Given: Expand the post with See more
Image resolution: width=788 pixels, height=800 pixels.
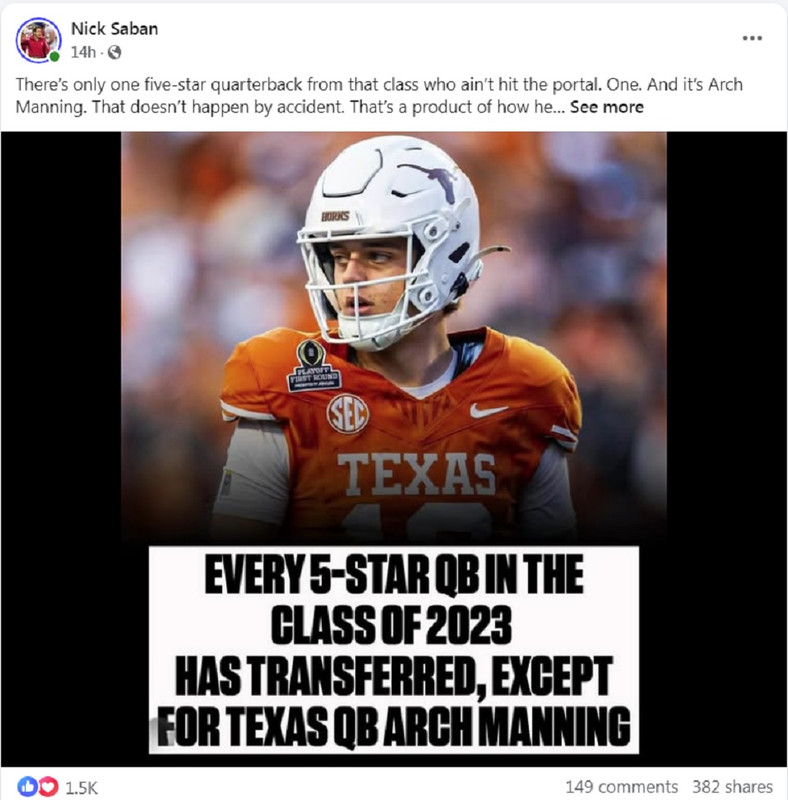Looking at the screenshot, I should (x=607, y=107).
